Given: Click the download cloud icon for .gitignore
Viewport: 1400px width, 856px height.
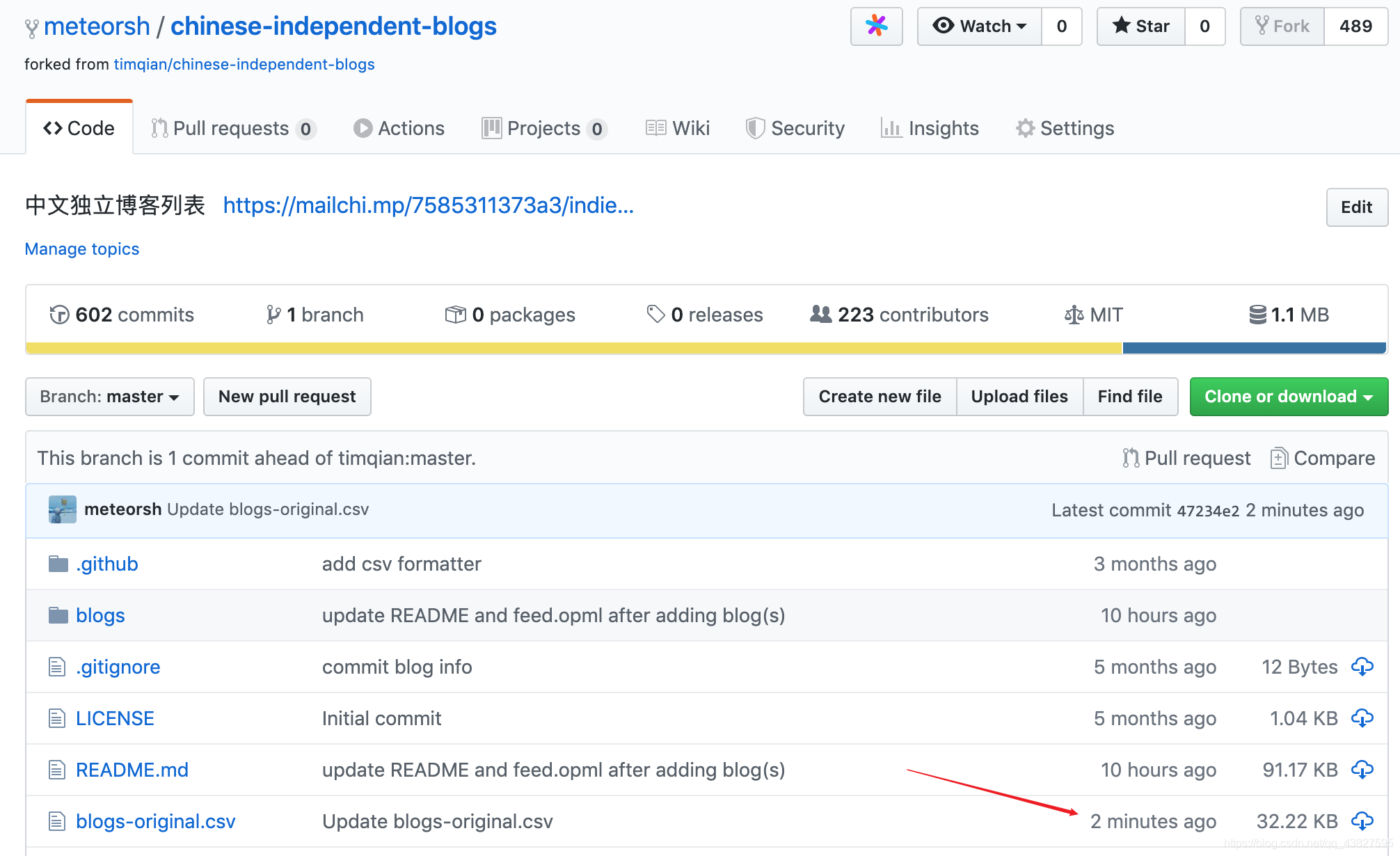Looking at the screenshot, I should tap(1362, 667).
